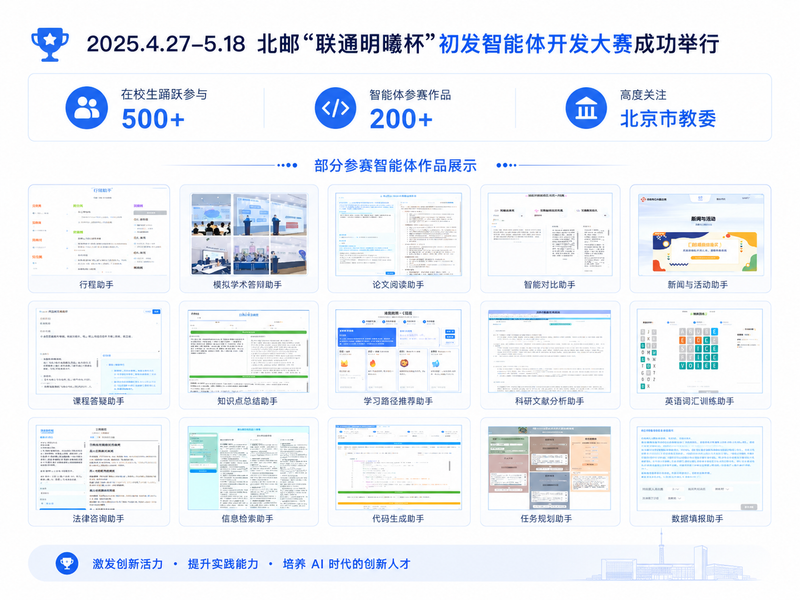Open the 行程助手 screenshot thumbnail
Screen dimensions: 800x600
click(99, 232)
